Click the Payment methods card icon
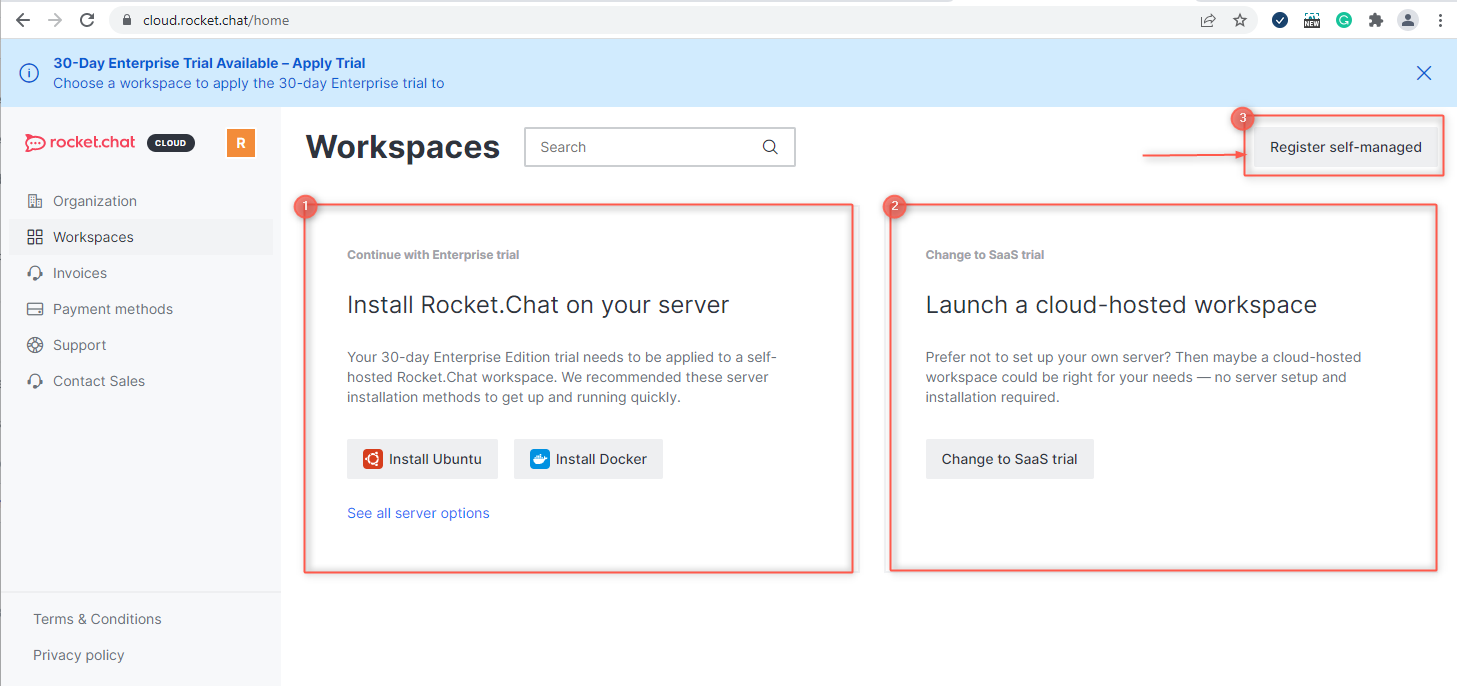 coord(35,309)
